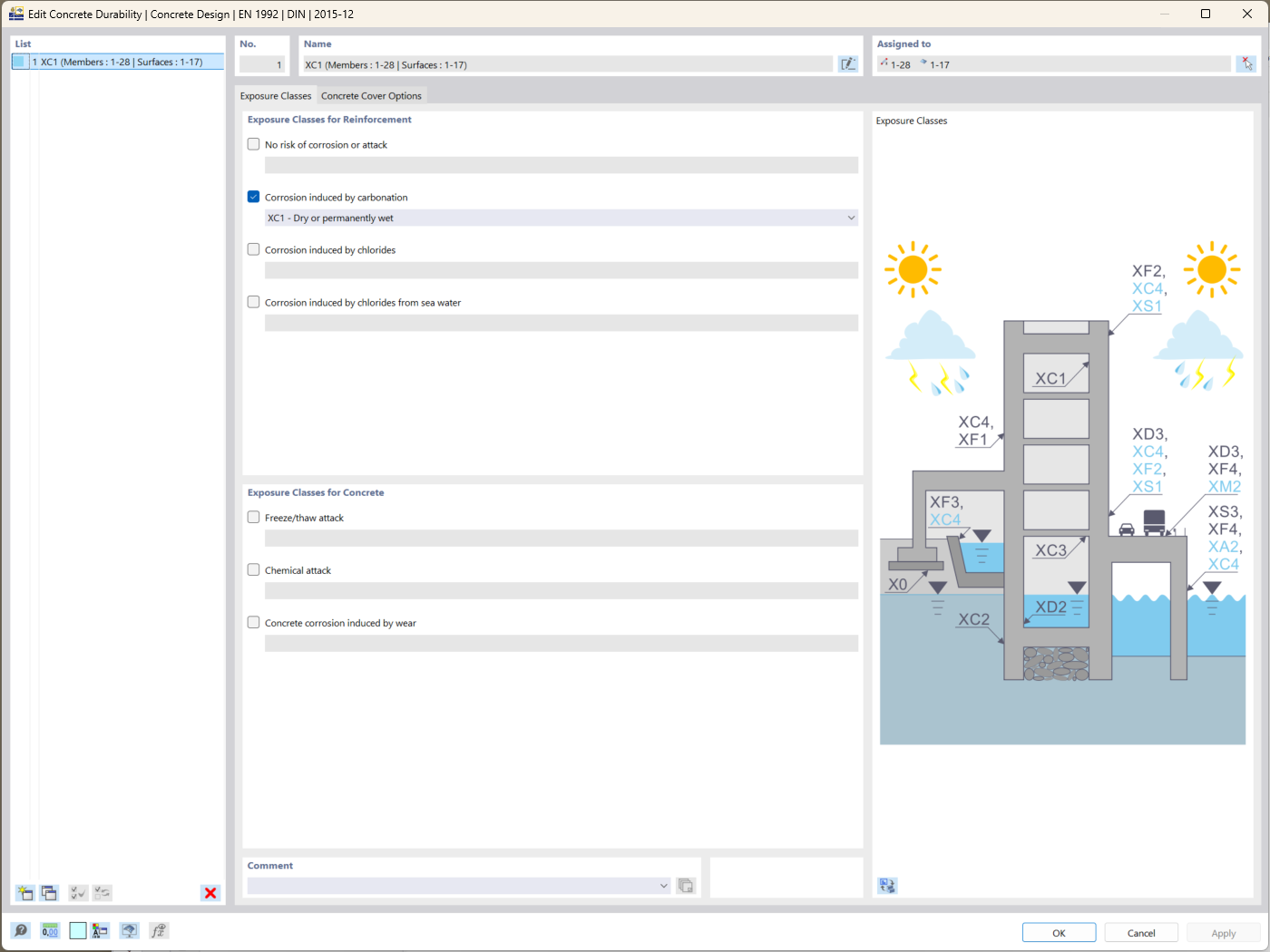Enable the Freeze/thaw attack checkbox
The width and height of the screenshot is (1270, 952).
(x=253, y=517)
